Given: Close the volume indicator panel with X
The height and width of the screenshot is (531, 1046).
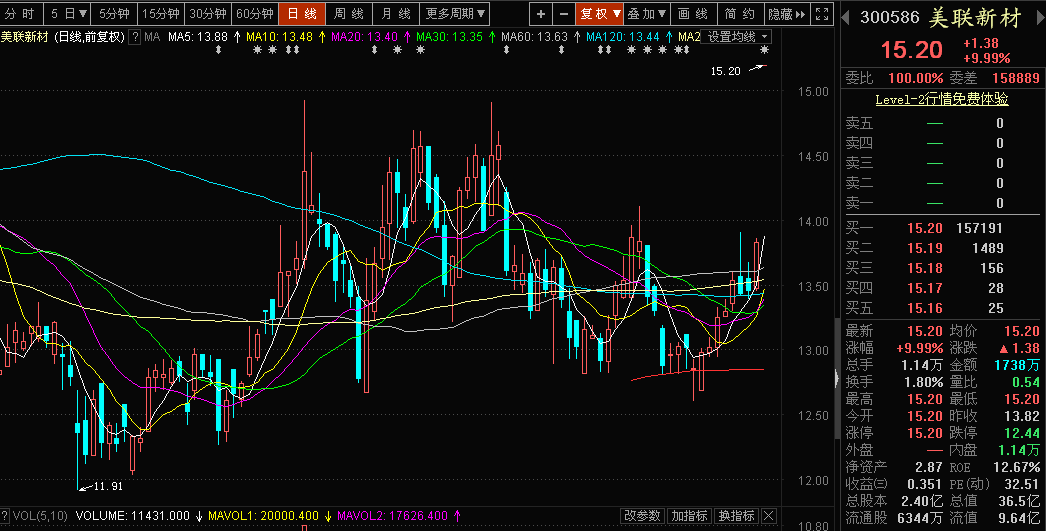Looking at the screenshot, I should click(x=769, y=516).
